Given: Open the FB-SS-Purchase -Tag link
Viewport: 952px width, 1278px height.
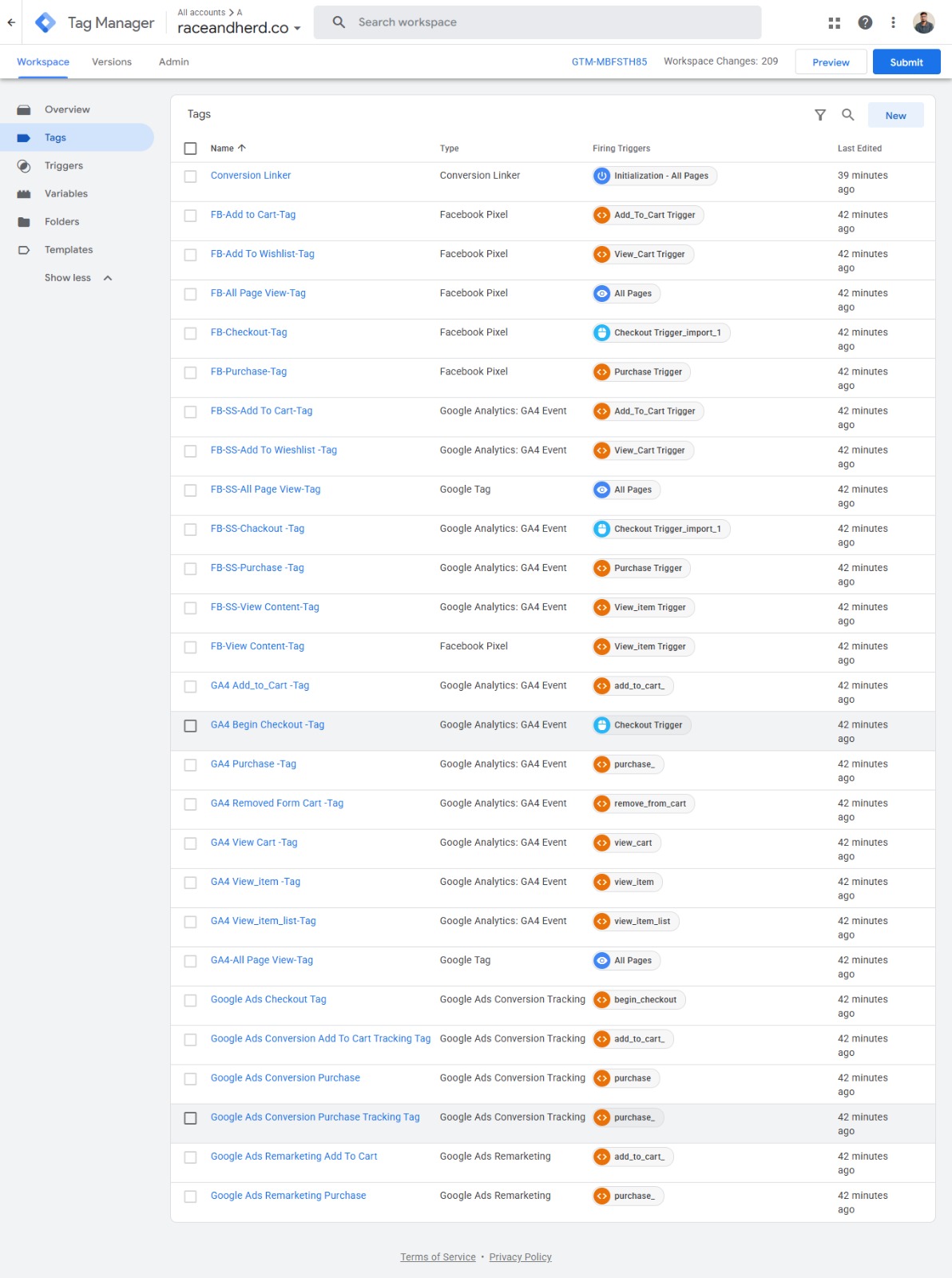Looking at the screenshot, I should [257, 568].
